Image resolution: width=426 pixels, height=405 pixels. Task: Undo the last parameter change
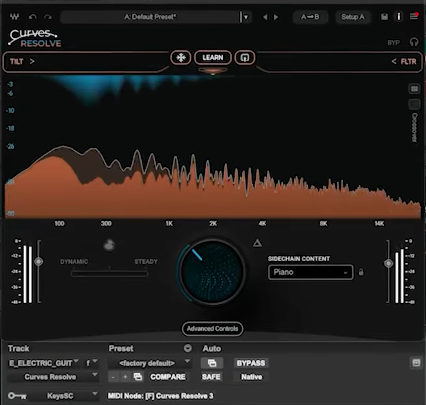click(x=32, y=17)
